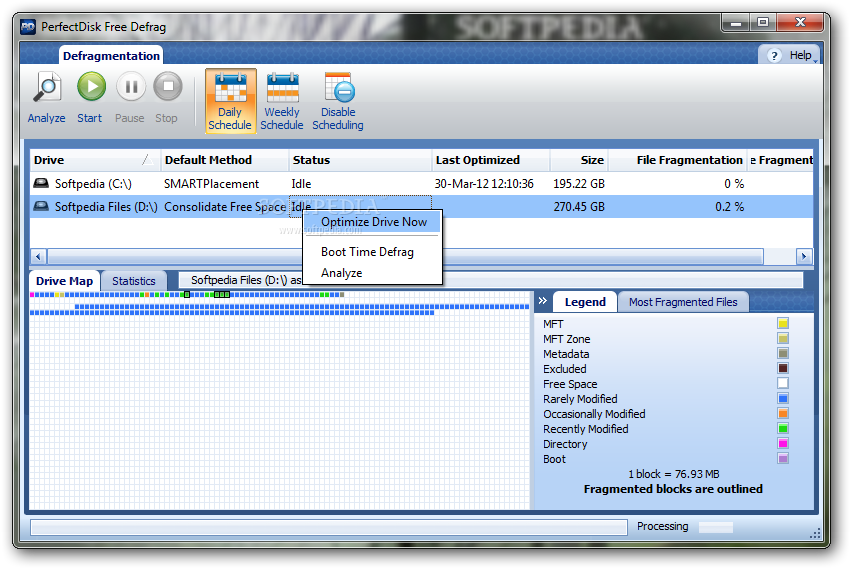Image resolution: width=851 pixels, height=569 pixels.
Task: Switch to the Statistics tab
Action: pyautogui.click(x=134, y=281)
